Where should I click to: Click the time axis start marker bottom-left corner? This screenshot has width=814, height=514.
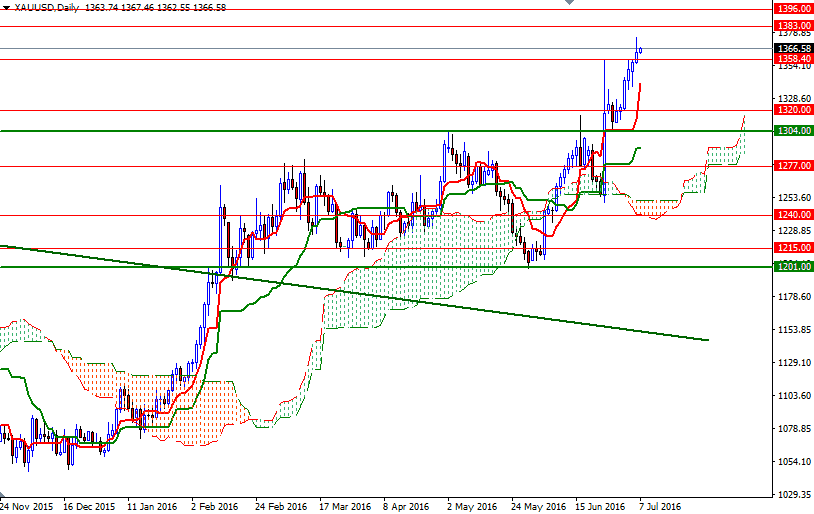pos(3,496)
